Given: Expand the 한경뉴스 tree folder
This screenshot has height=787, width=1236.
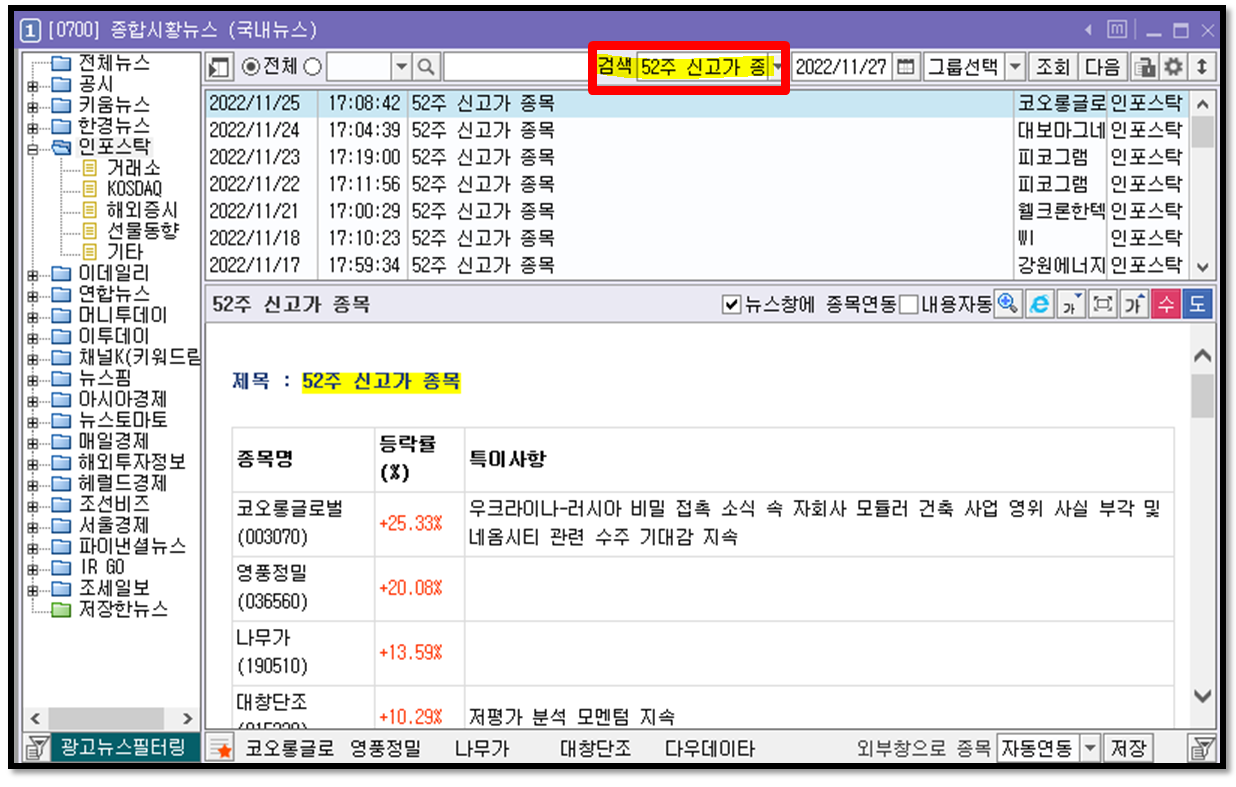Looking at the screenshot, I should point(32,126).
